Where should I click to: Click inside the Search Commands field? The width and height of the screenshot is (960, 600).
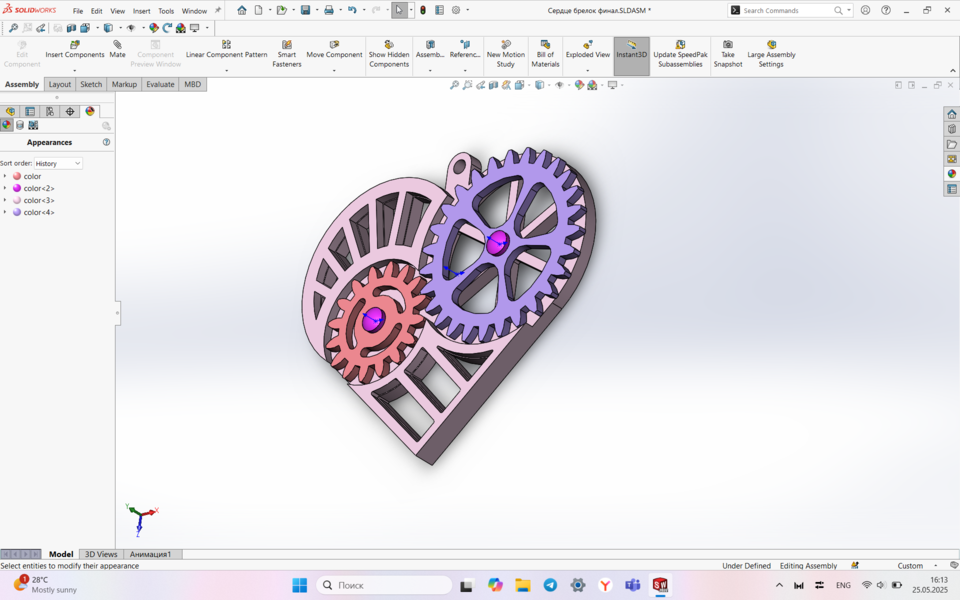[x=790, y=10]
